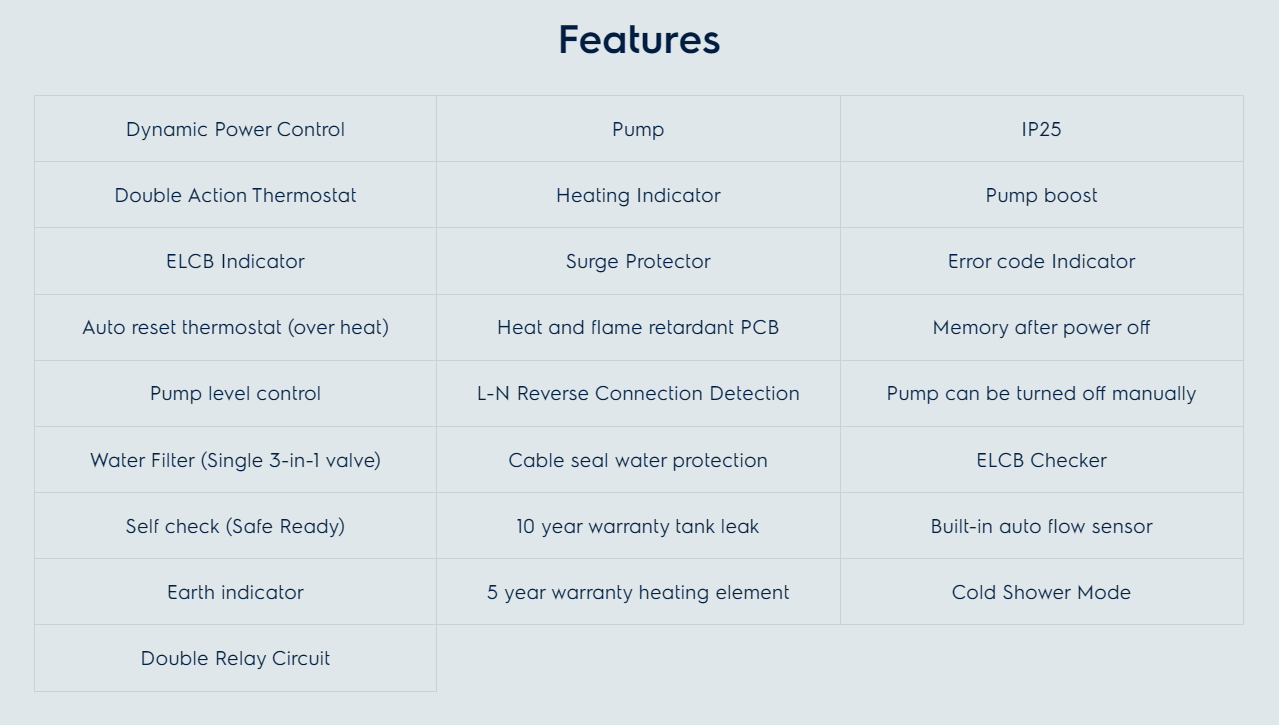Select Heat and flame retardant PCB
1279x725 pixels.
638,328
